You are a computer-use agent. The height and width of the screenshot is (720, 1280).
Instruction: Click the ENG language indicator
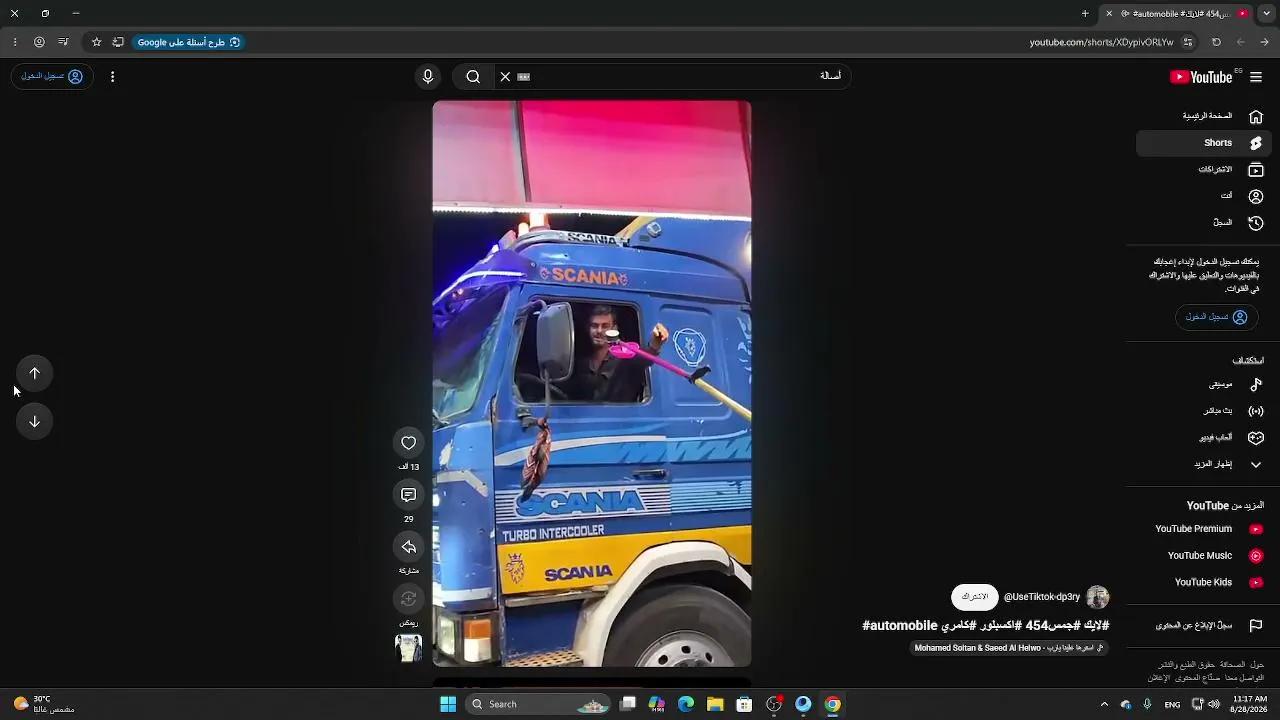tap(1172, 704)
